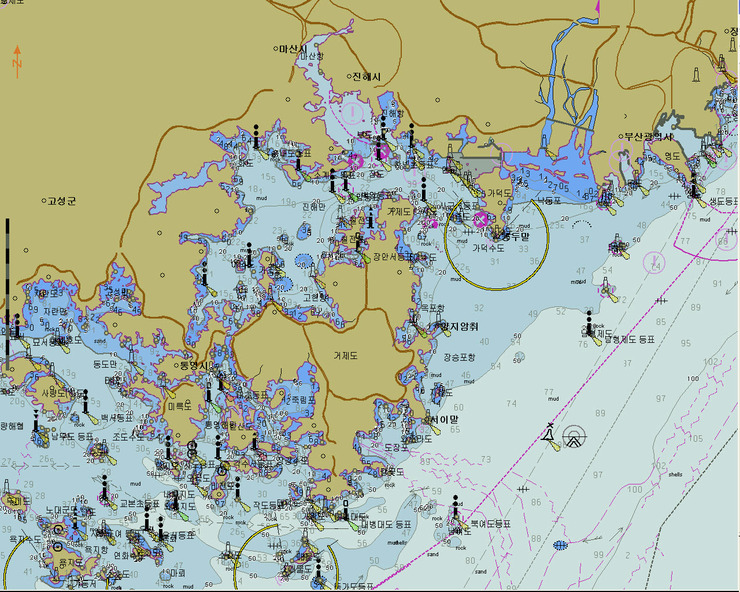Viewport: 740px width, 592px height.
Task: Click the blue oval seabed marker
Action: coord(559,545)
